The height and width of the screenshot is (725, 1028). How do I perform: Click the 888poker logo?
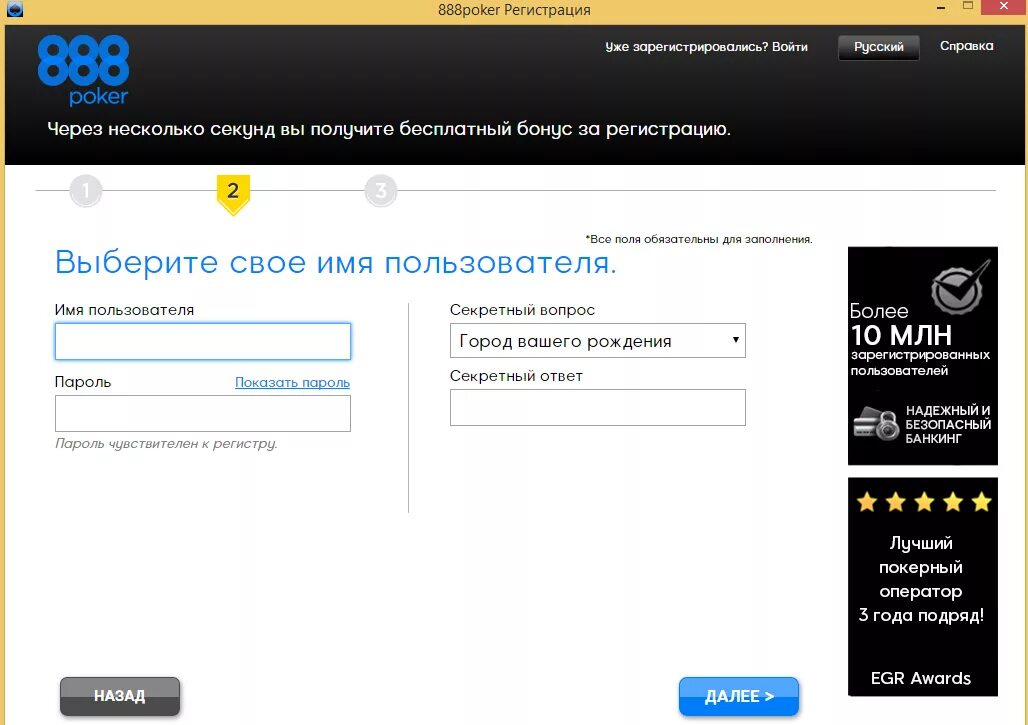click(83, 70)
